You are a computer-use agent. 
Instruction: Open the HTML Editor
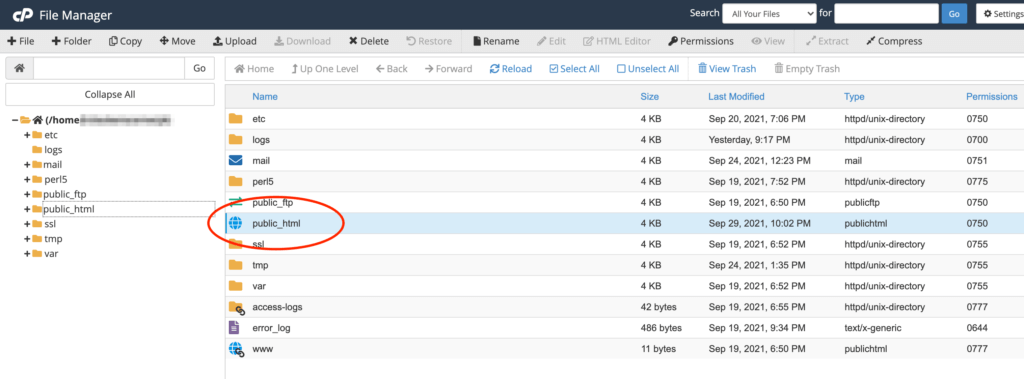tap(616, 41)
